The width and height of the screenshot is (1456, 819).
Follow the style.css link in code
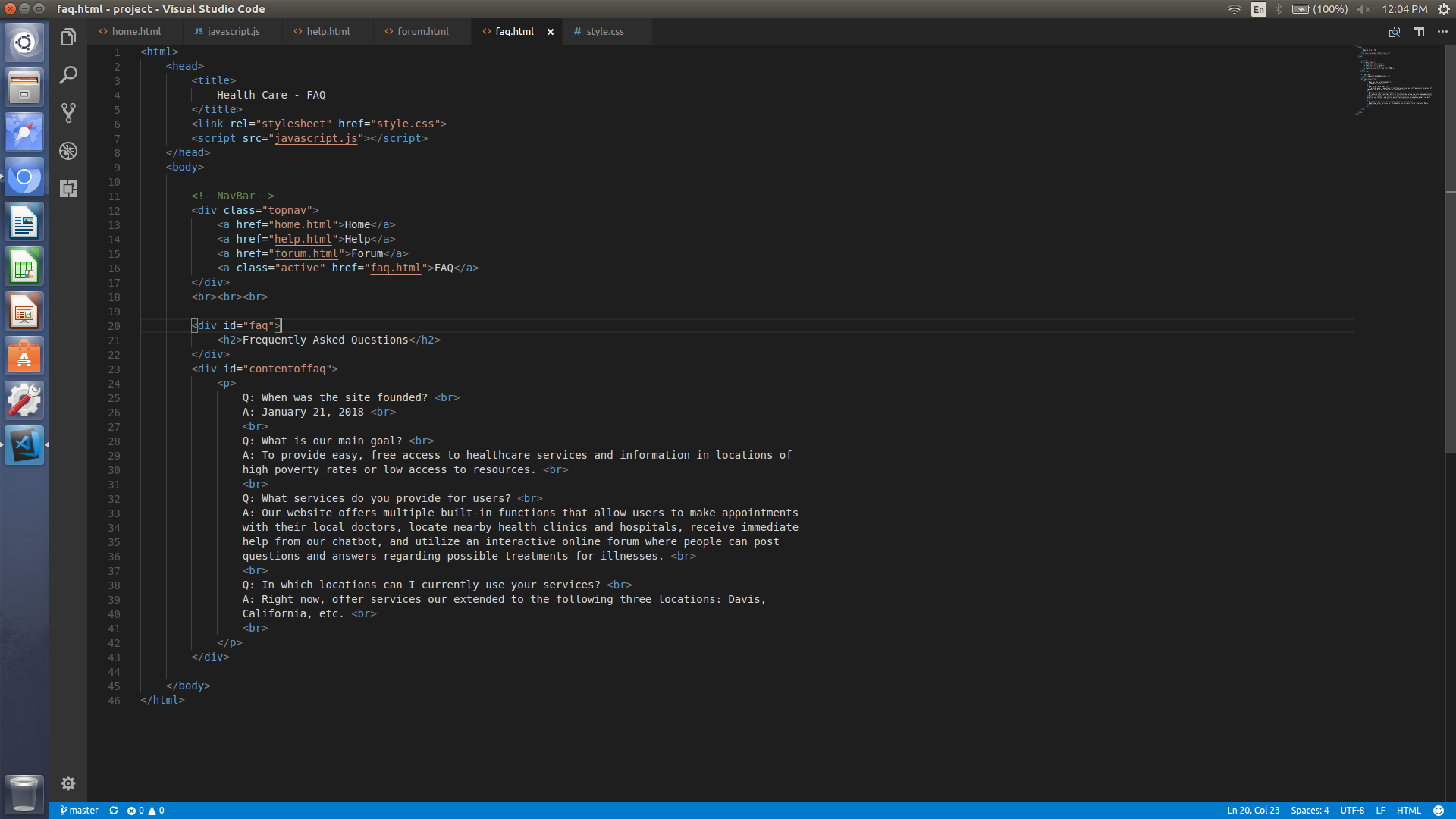point(406,124)
